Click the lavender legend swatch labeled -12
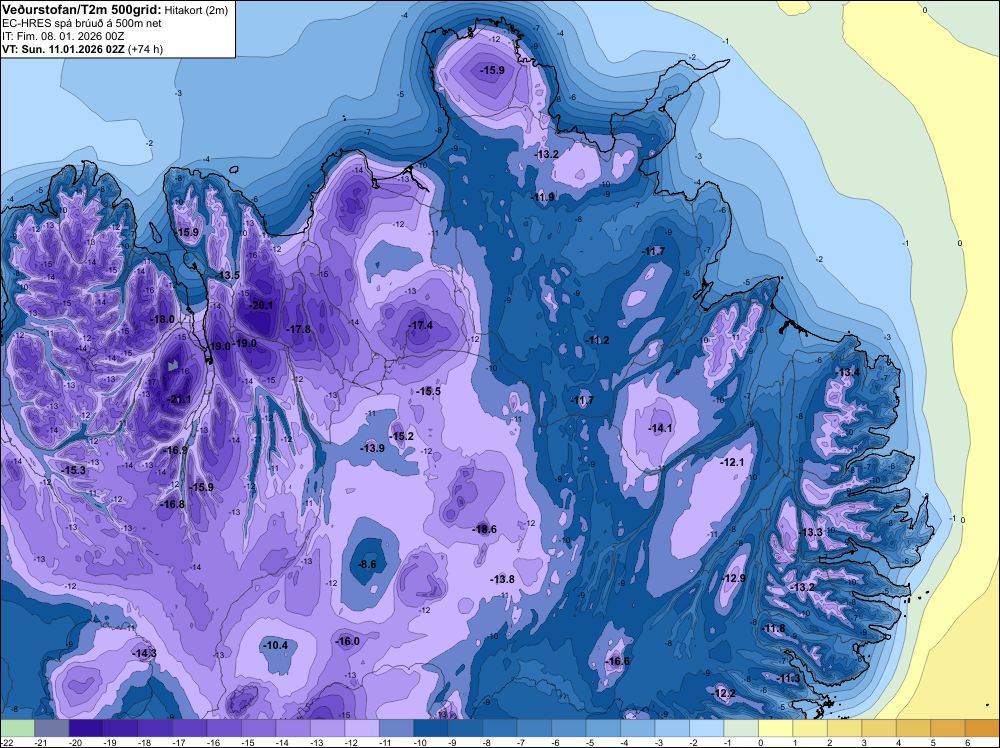The width and height of the screenshot is (1000, 748). coord(362,728)
